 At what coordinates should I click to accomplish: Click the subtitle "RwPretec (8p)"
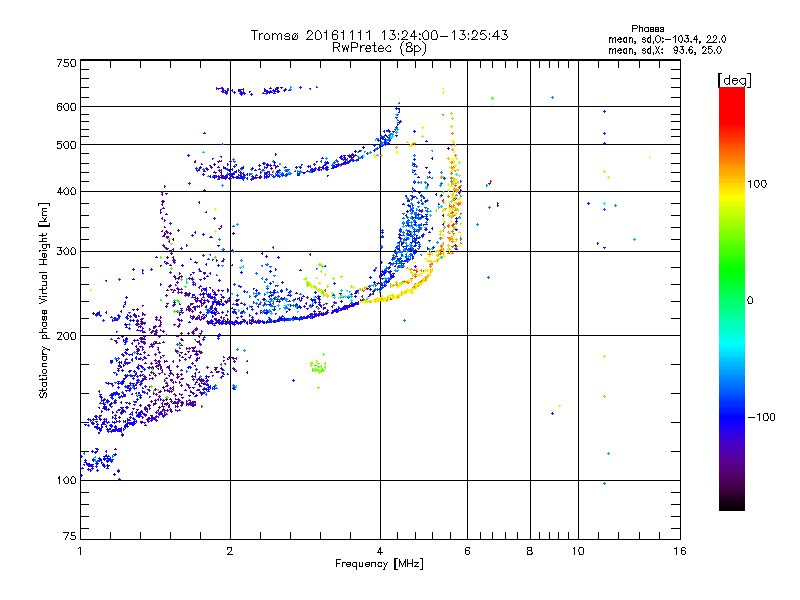[x=379, y=48]
